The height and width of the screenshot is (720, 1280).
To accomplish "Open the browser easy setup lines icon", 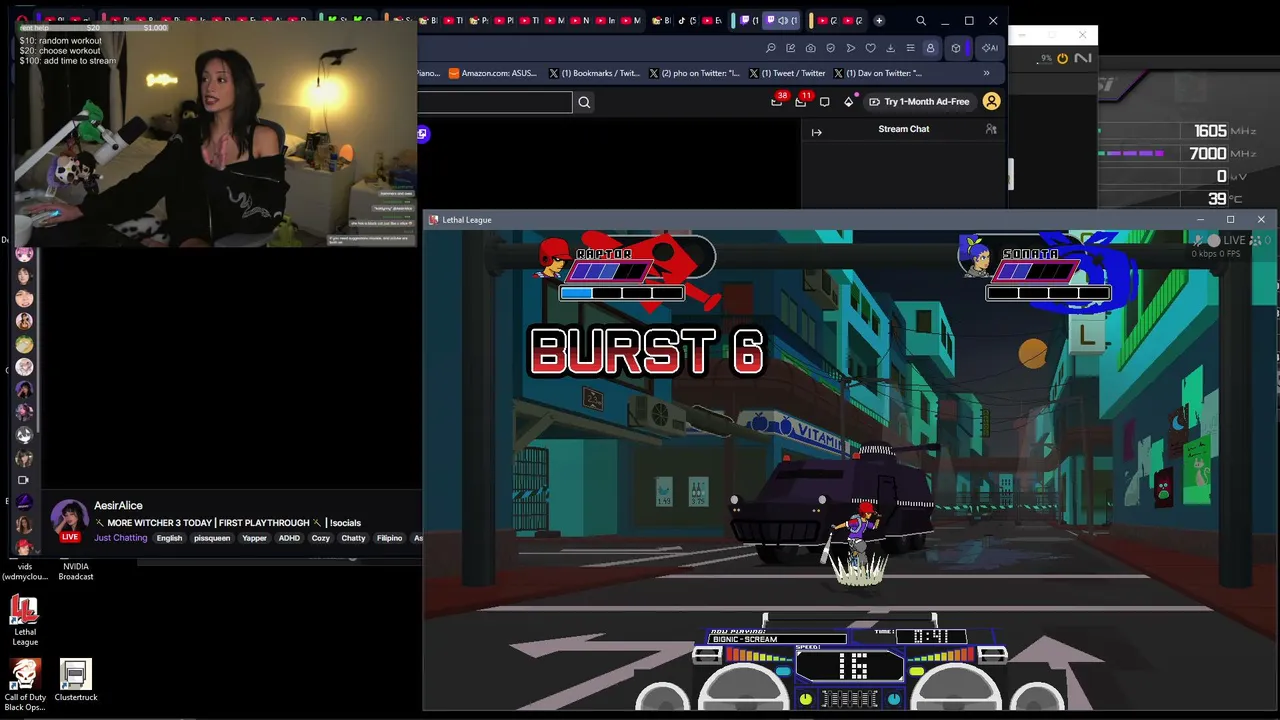I will pos(910,48).
